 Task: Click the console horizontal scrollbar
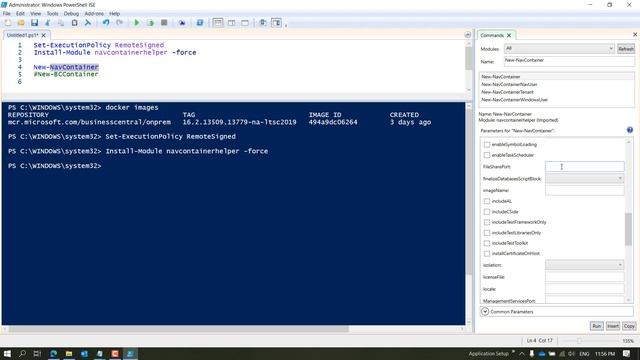[179, 329]
